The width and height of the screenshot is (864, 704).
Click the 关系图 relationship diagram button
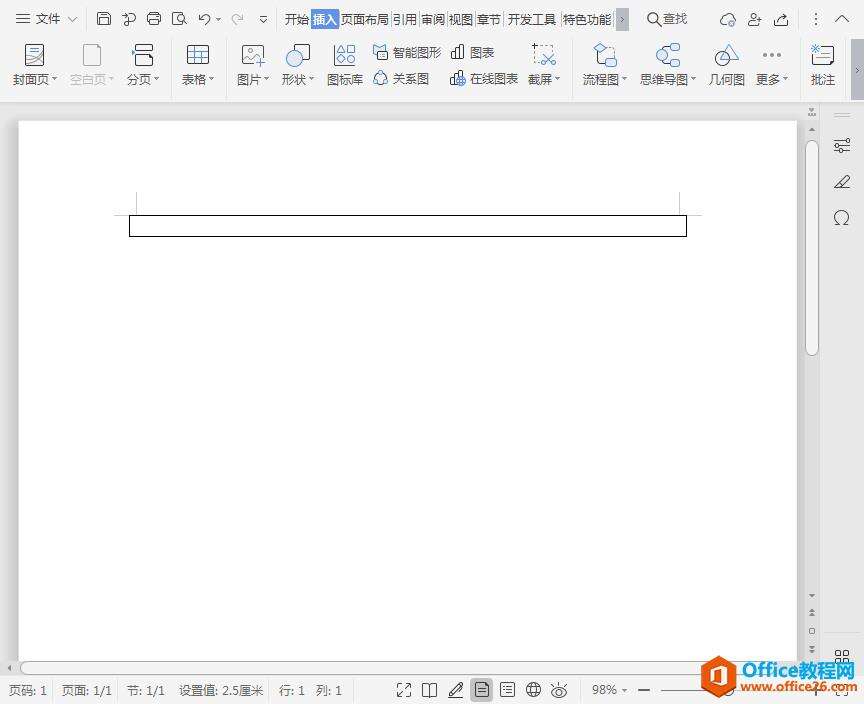pyautogui.click(x=401, y=78)
